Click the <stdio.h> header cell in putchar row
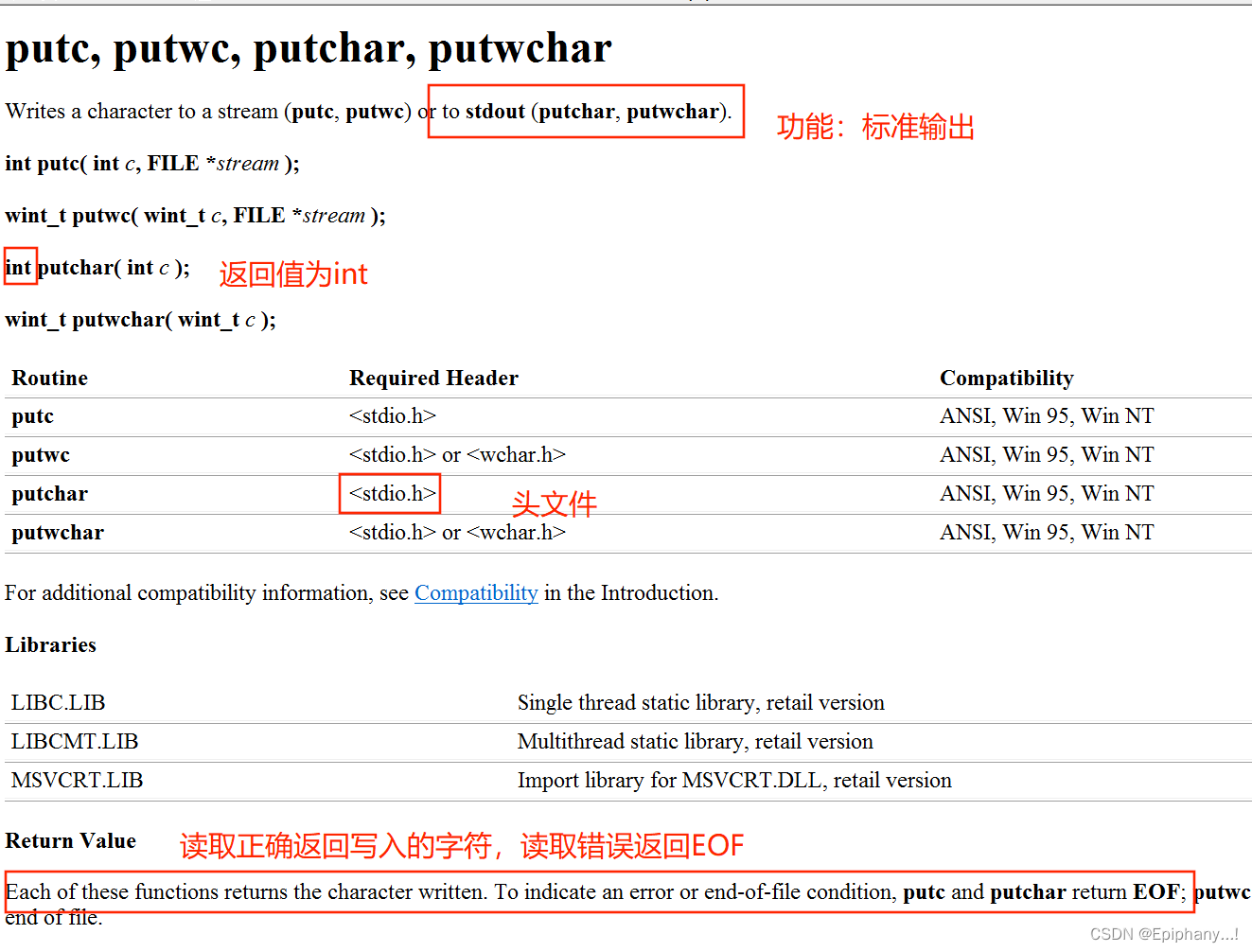This screenshot has height=952, width=1252. coord(393,494)
